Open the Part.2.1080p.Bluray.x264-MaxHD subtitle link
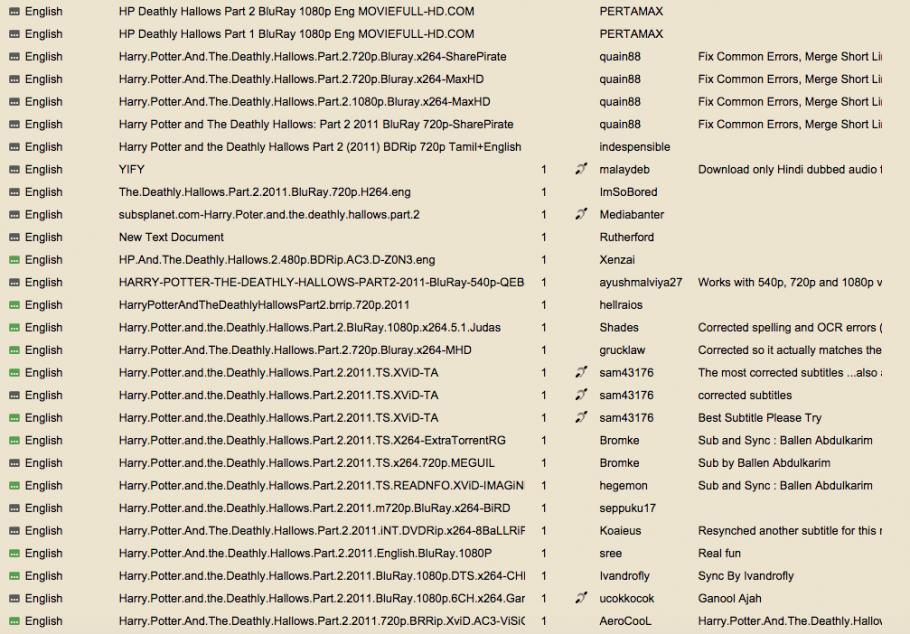 [x=305, y=102]
